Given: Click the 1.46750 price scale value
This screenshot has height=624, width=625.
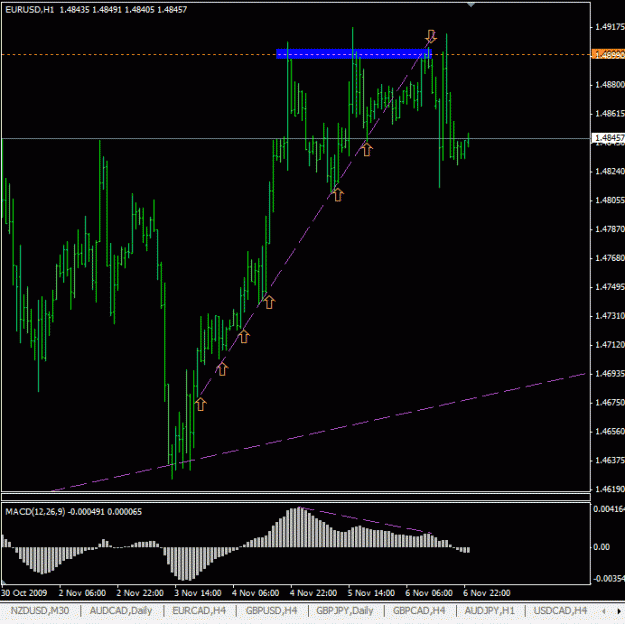Looking at the screenshot, I should click(x=609, y=402).
